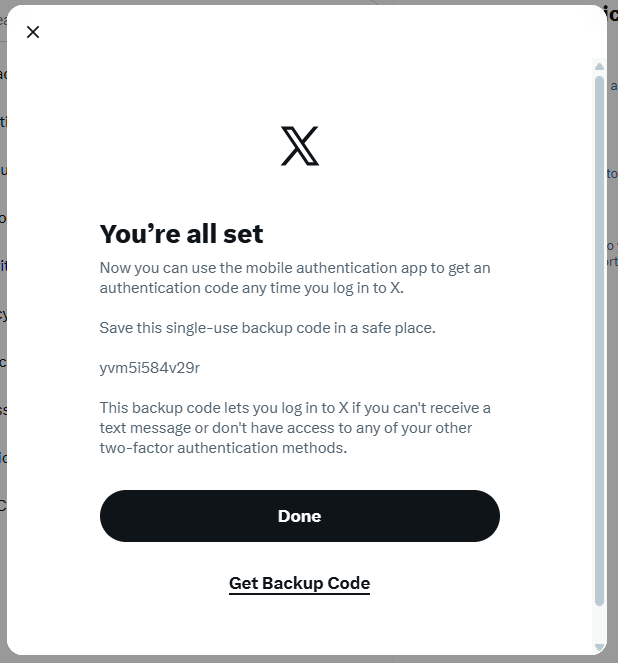Click the "You're all set" heading
The height and width of the screenshot is (663, 618).
point(181,234)
